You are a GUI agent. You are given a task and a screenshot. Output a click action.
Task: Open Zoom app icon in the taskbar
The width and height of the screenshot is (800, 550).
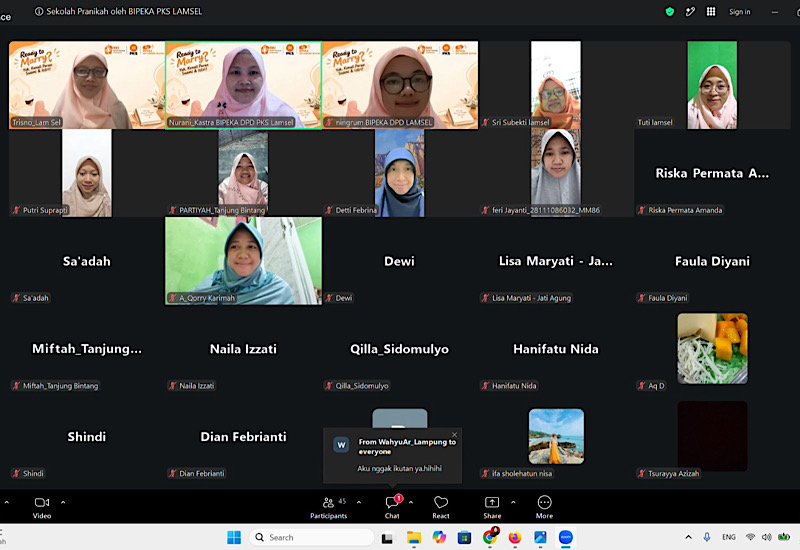tap(566, 537)
